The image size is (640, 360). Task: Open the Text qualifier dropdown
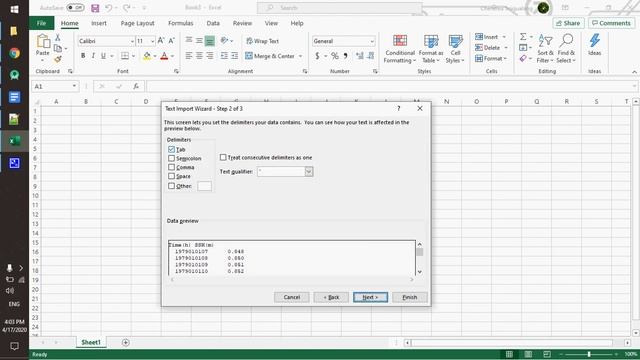click(x=309, y=172)
